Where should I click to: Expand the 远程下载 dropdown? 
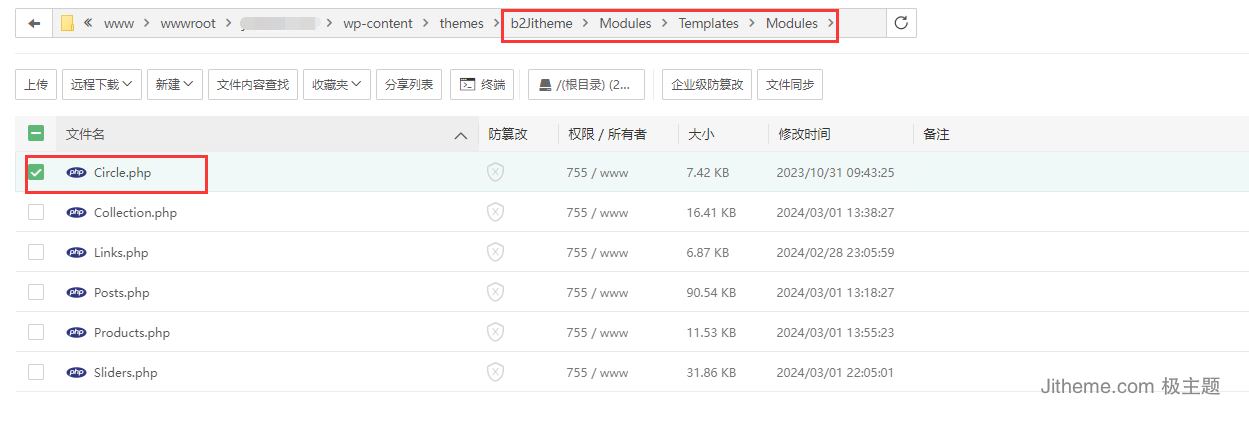[101, 85]
